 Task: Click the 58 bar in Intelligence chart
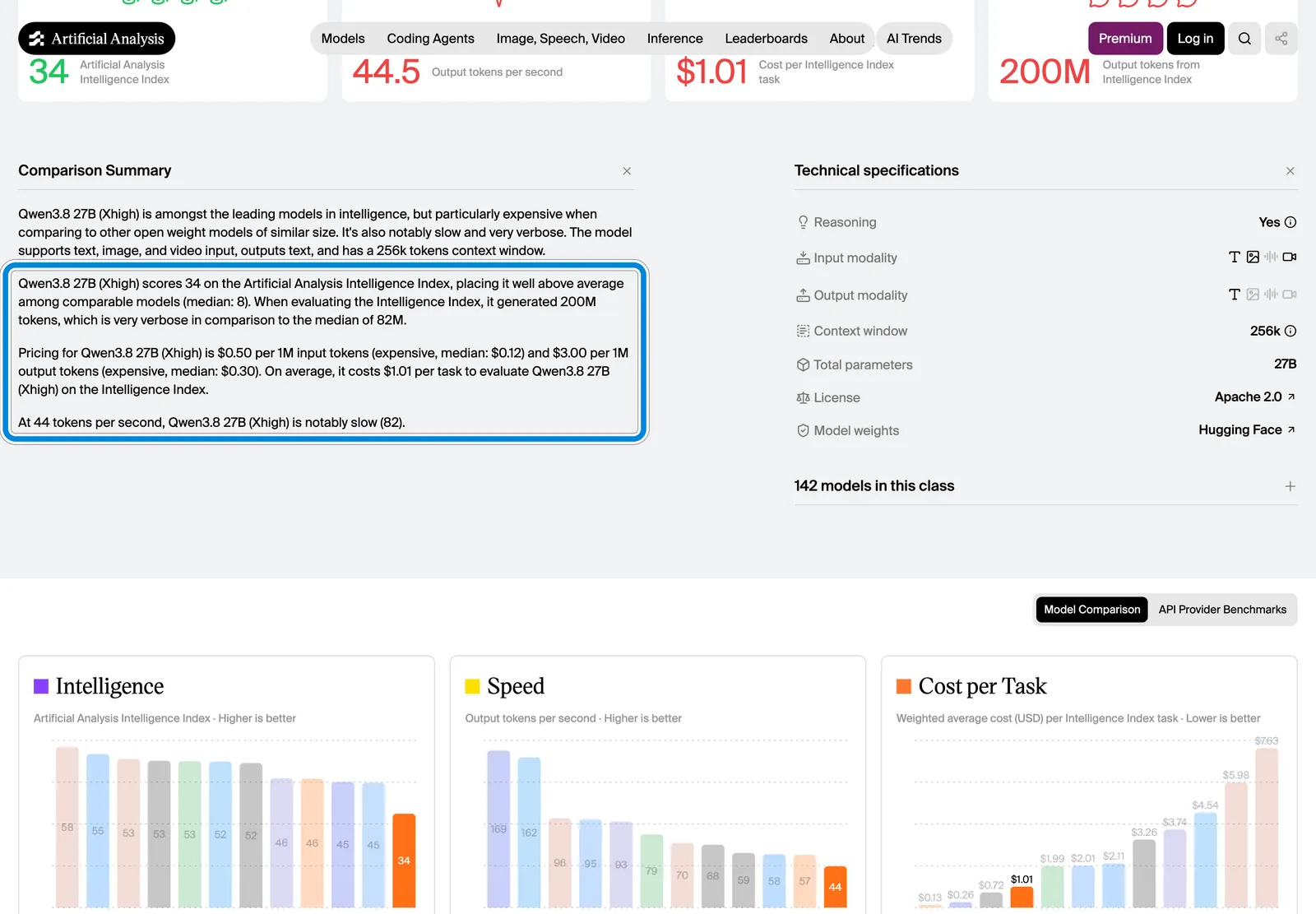(67, 827)
